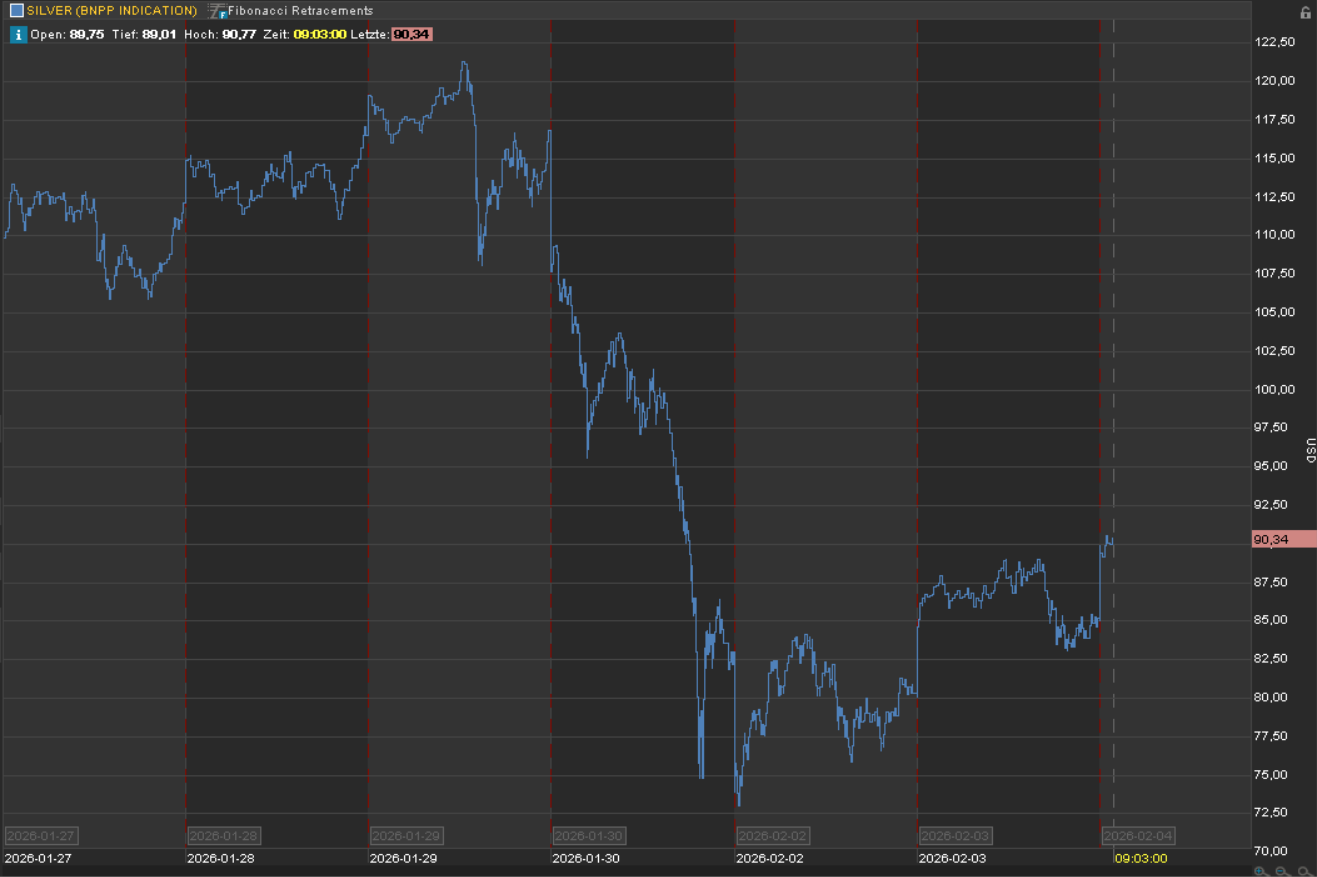
Task: Click the blue info icon beside Open
Action: (x=18, y=34)
